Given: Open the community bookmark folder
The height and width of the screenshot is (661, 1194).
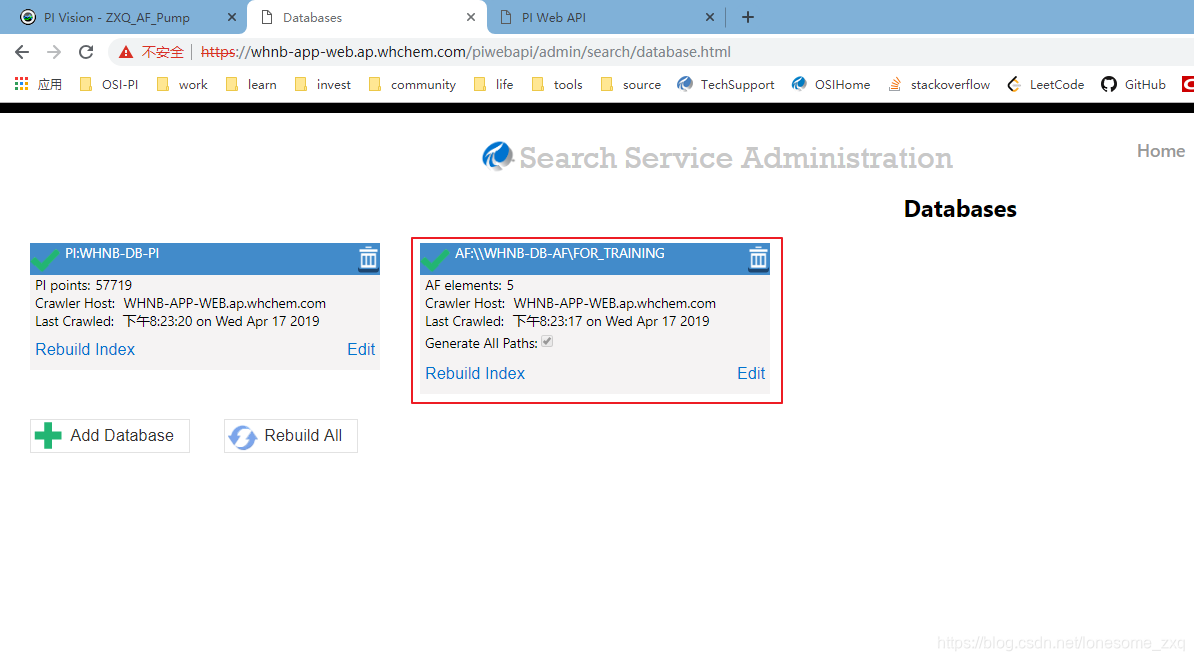Looking at the screenshot, I should pos(412,85).
